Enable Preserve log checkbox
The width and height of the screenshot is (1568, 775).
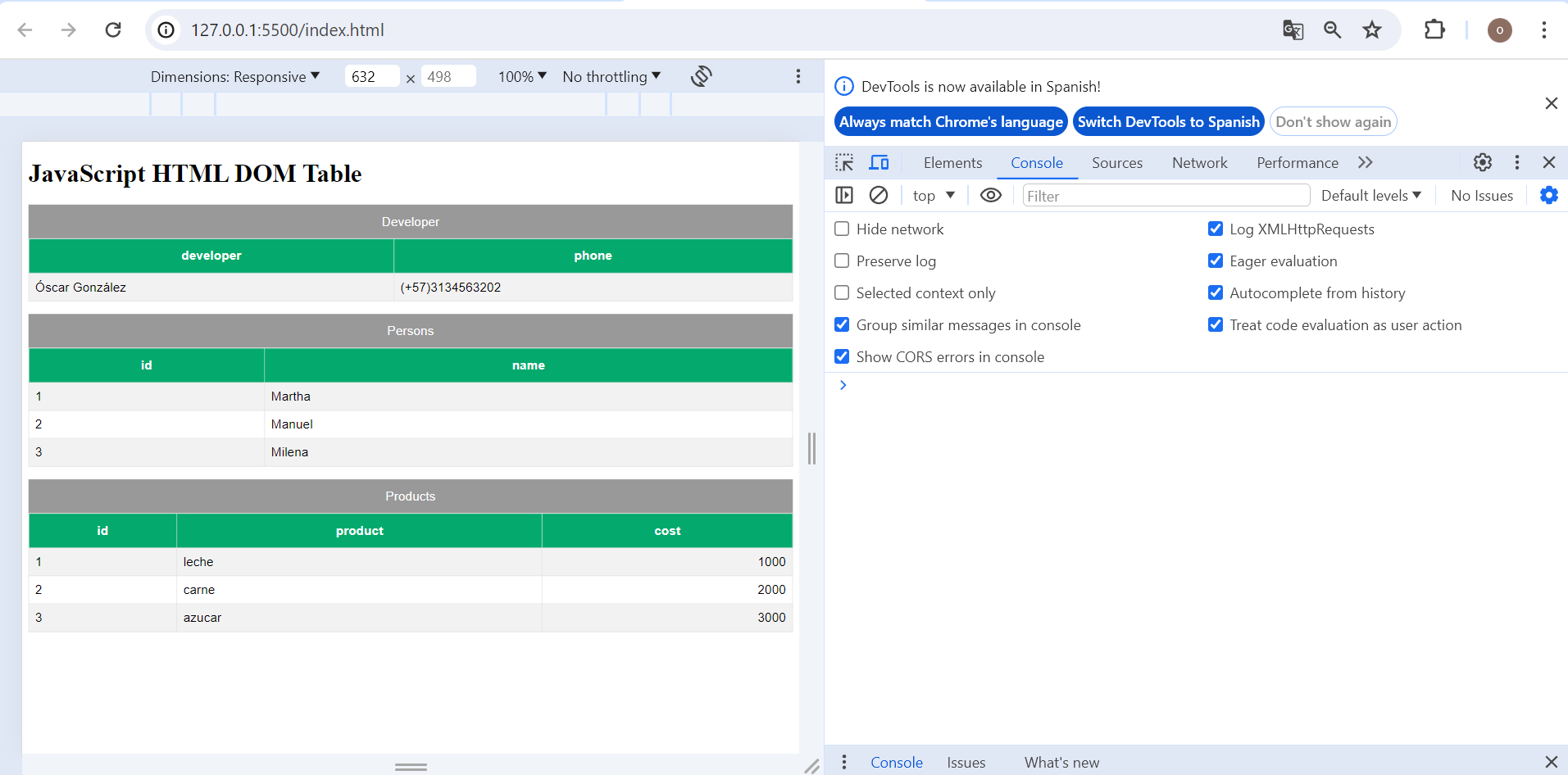[842, 261]
